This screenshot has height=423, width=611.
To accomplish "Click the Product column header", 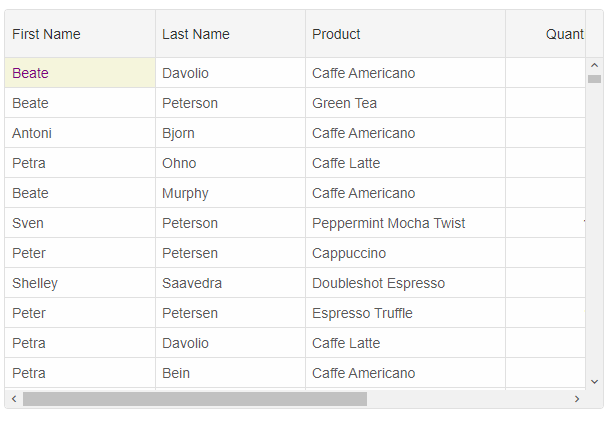I will click(405, 34).
